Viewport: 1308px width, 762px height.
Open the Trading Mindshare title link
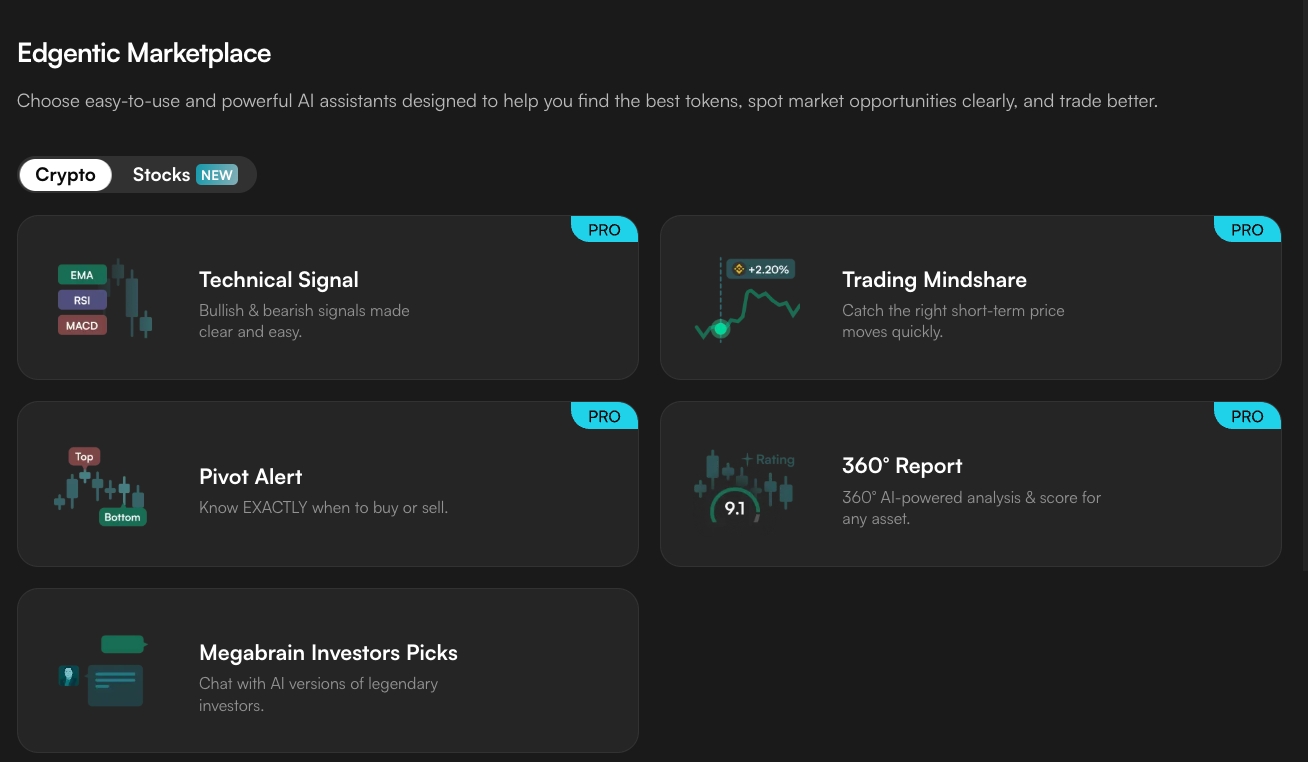(934, 280)
